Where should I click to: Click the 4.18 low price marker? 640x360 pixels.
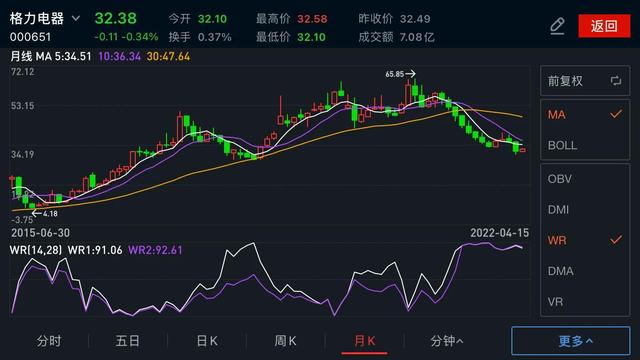pyautogui.click(x=45, y=213)
